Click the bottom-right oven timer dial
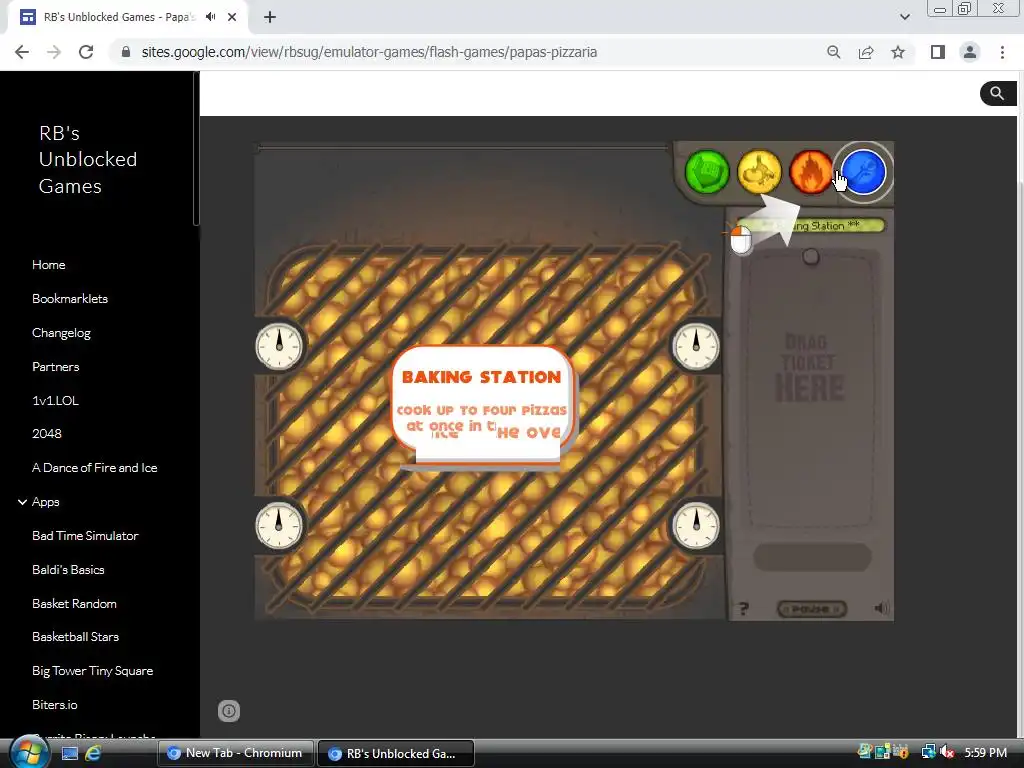Viewport: 1024px width, 768px height. click(x=696, y=526)
